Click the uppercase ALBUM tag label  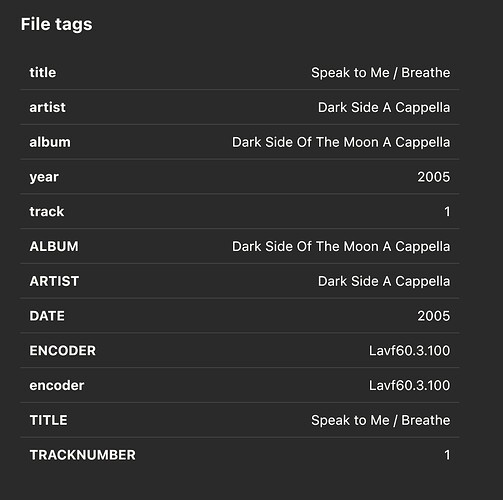[54, 246]
